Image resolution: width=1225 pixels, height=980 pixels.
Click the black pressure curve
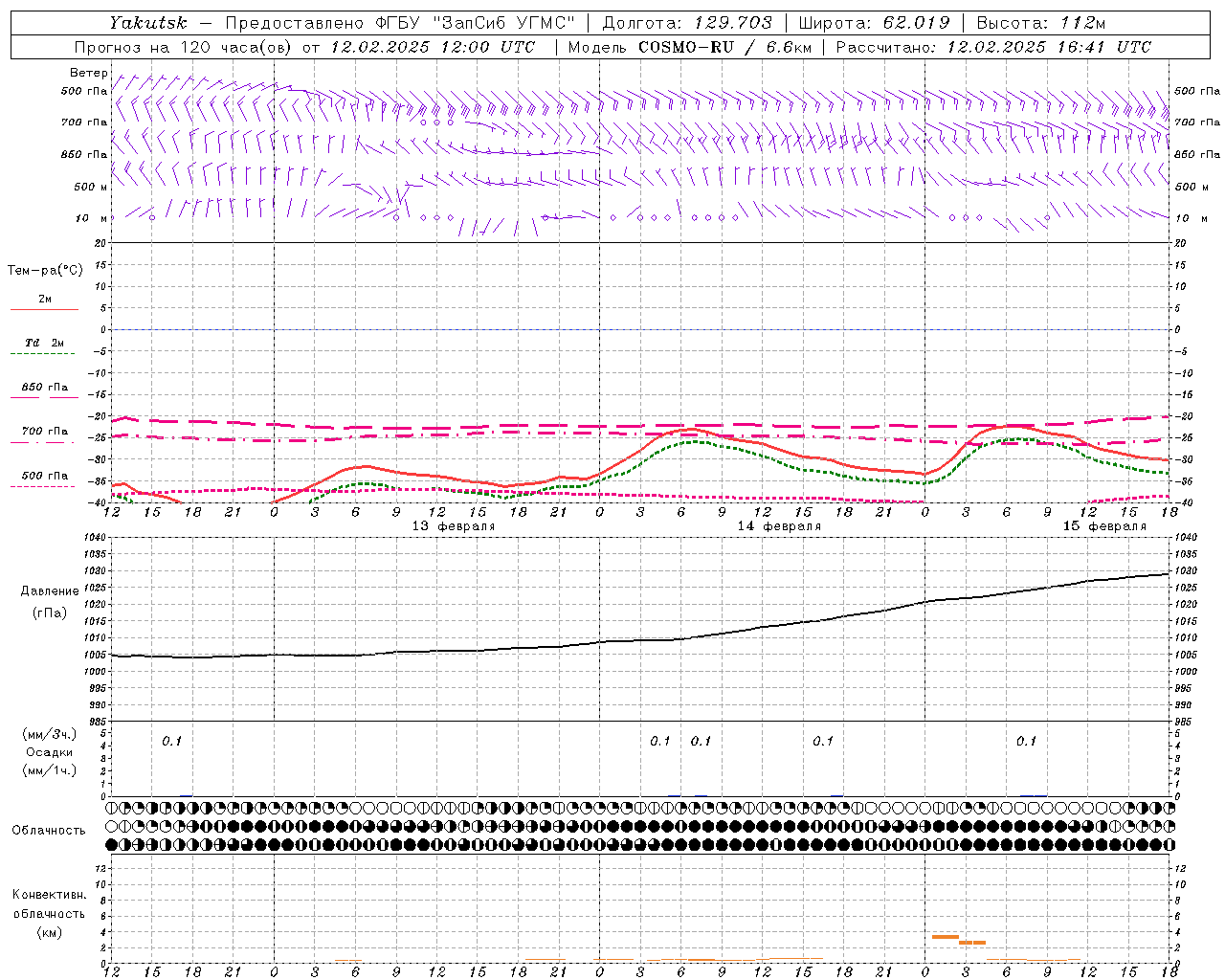(641, 640)
